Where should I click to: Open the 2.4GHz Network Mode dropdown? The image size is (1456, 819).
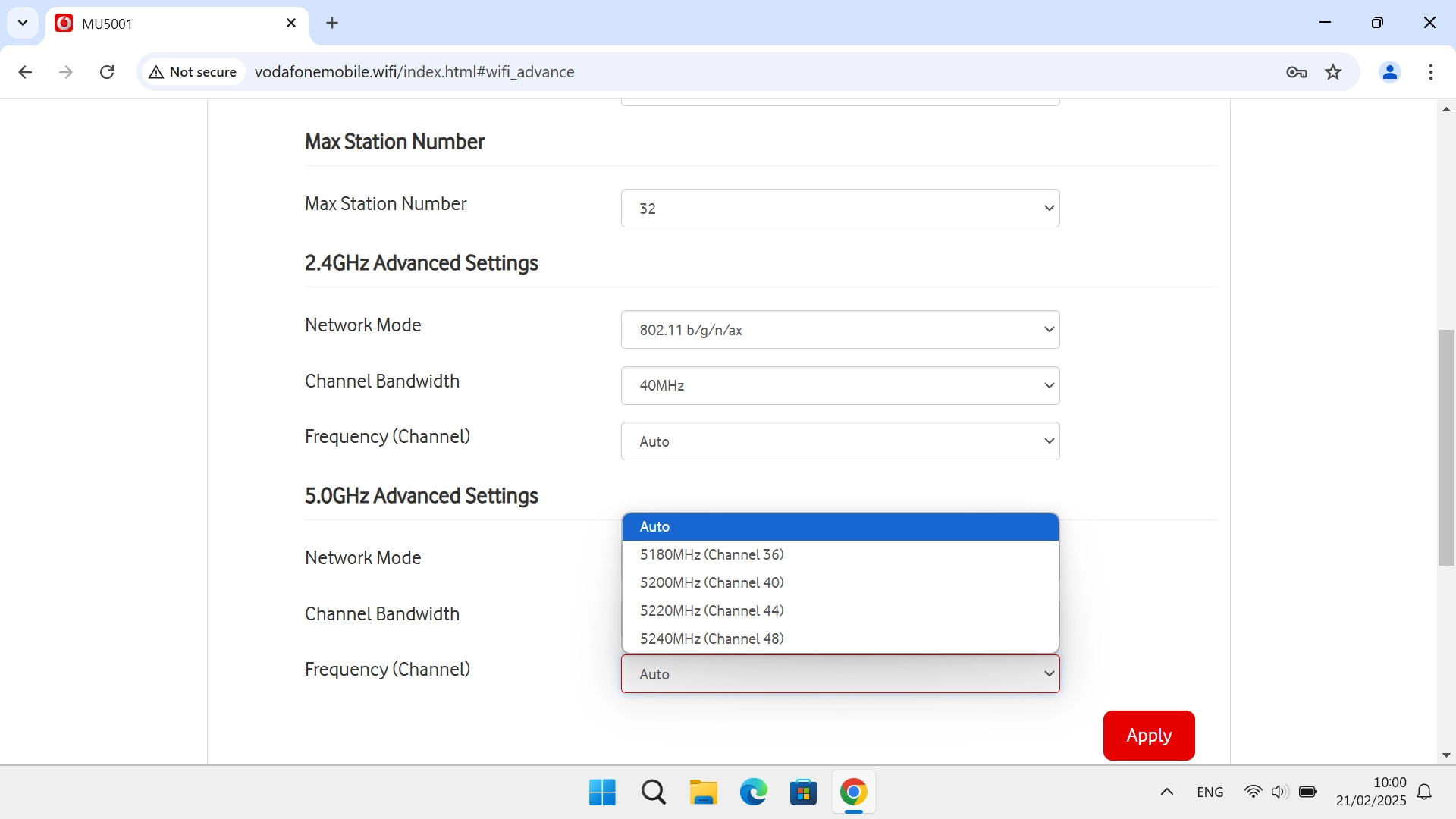tap(839, 330)
